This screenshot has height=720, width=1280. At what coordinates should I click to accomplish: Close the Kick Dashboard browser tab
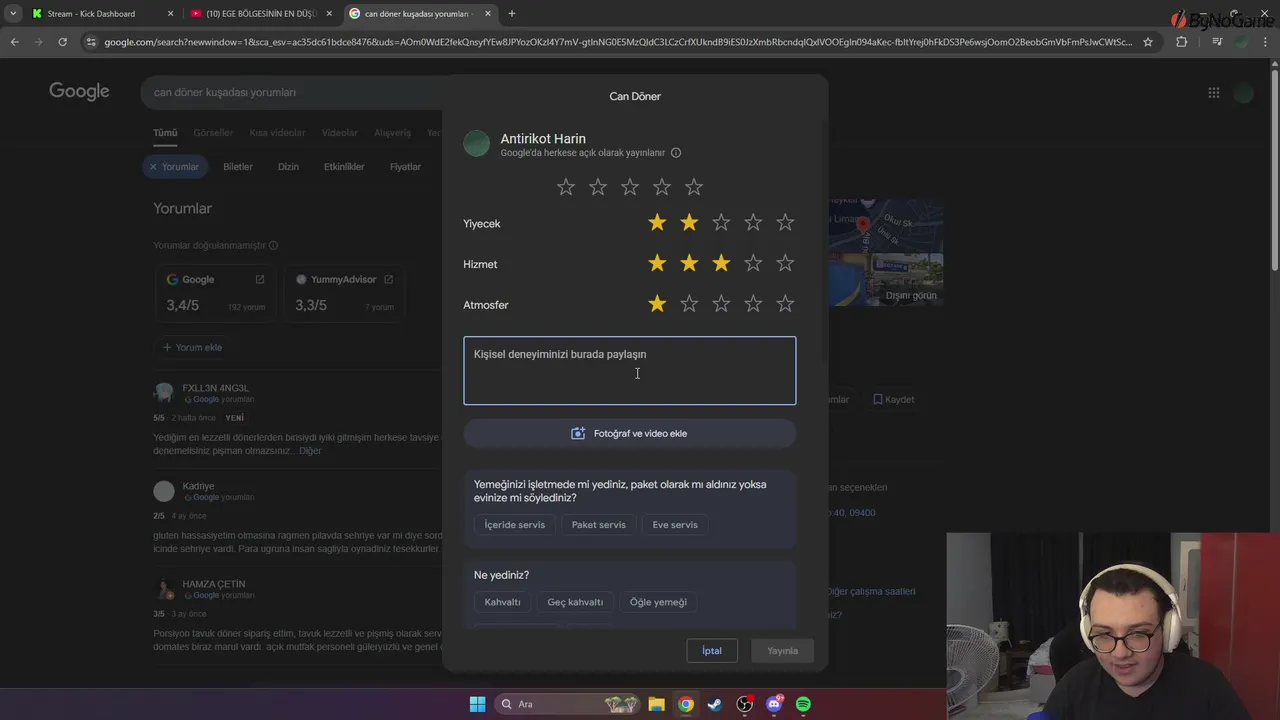click(x=170, y=14)
